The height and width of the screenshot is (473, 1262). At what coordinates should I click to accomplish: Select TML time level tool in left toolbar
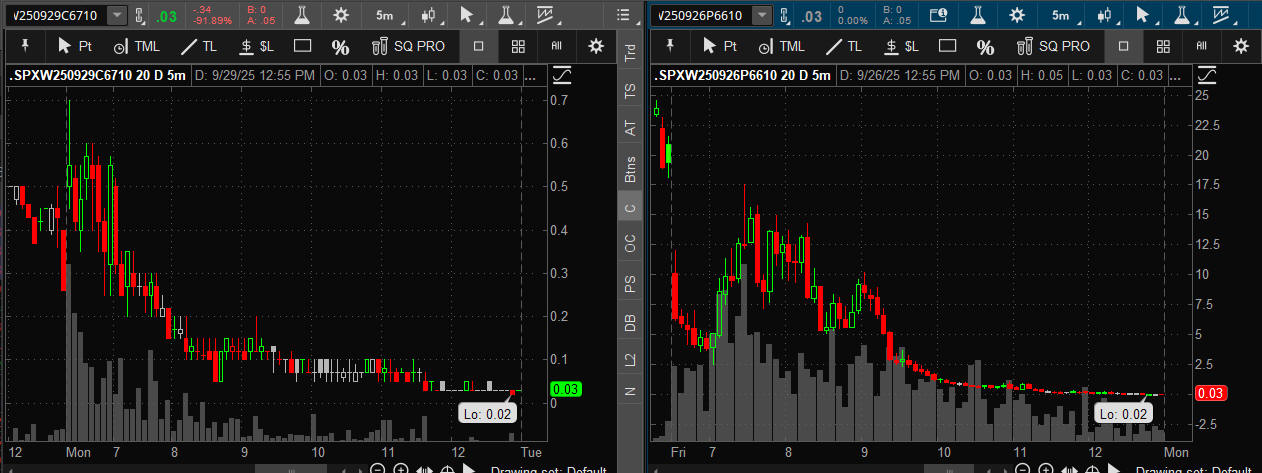pos(135,46)
